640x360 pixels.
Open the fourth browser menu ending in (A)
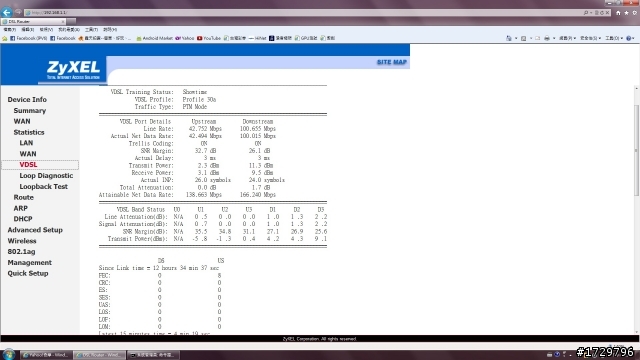click(x=69, y=30)
